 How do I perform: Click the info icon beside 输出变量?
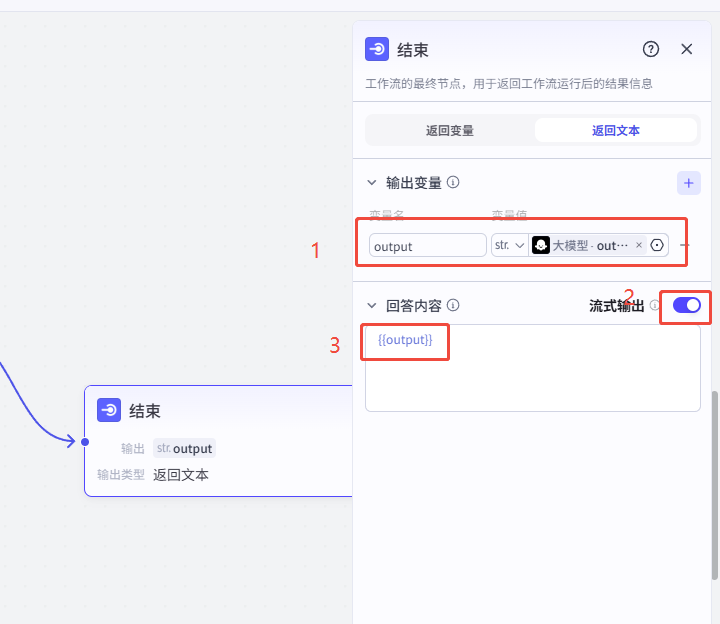click(x=453, y=183)
